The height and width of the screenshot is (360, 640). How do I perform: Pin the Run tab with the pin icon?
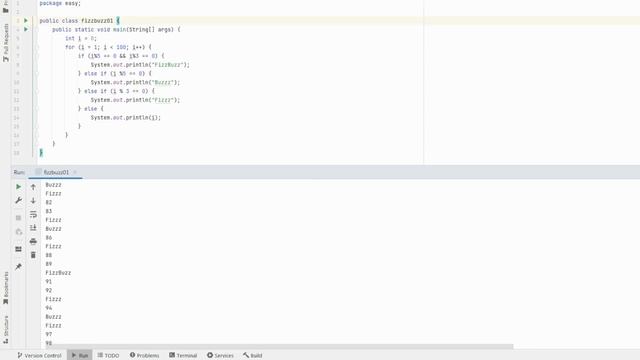pos(18,267)
